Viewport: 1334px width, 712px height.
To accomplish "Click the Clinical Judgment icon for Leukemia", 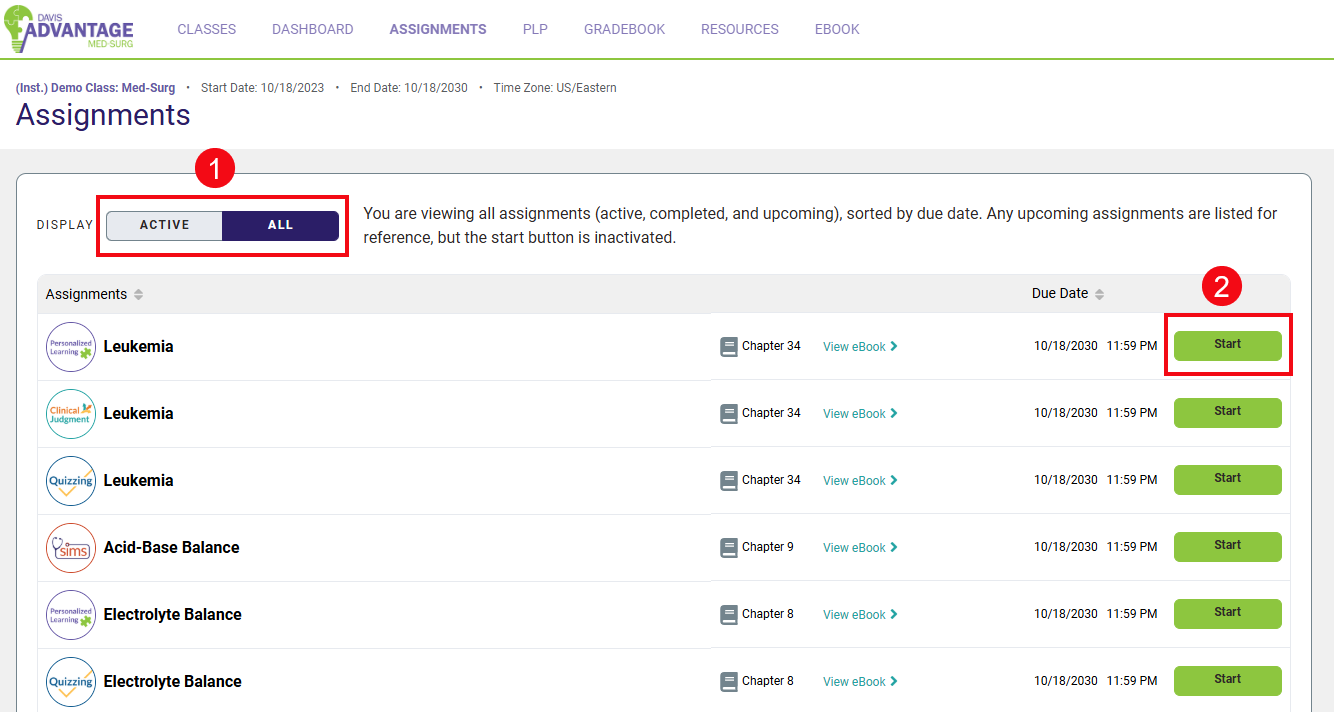I will pyautogui.click(x=71, y=414).
